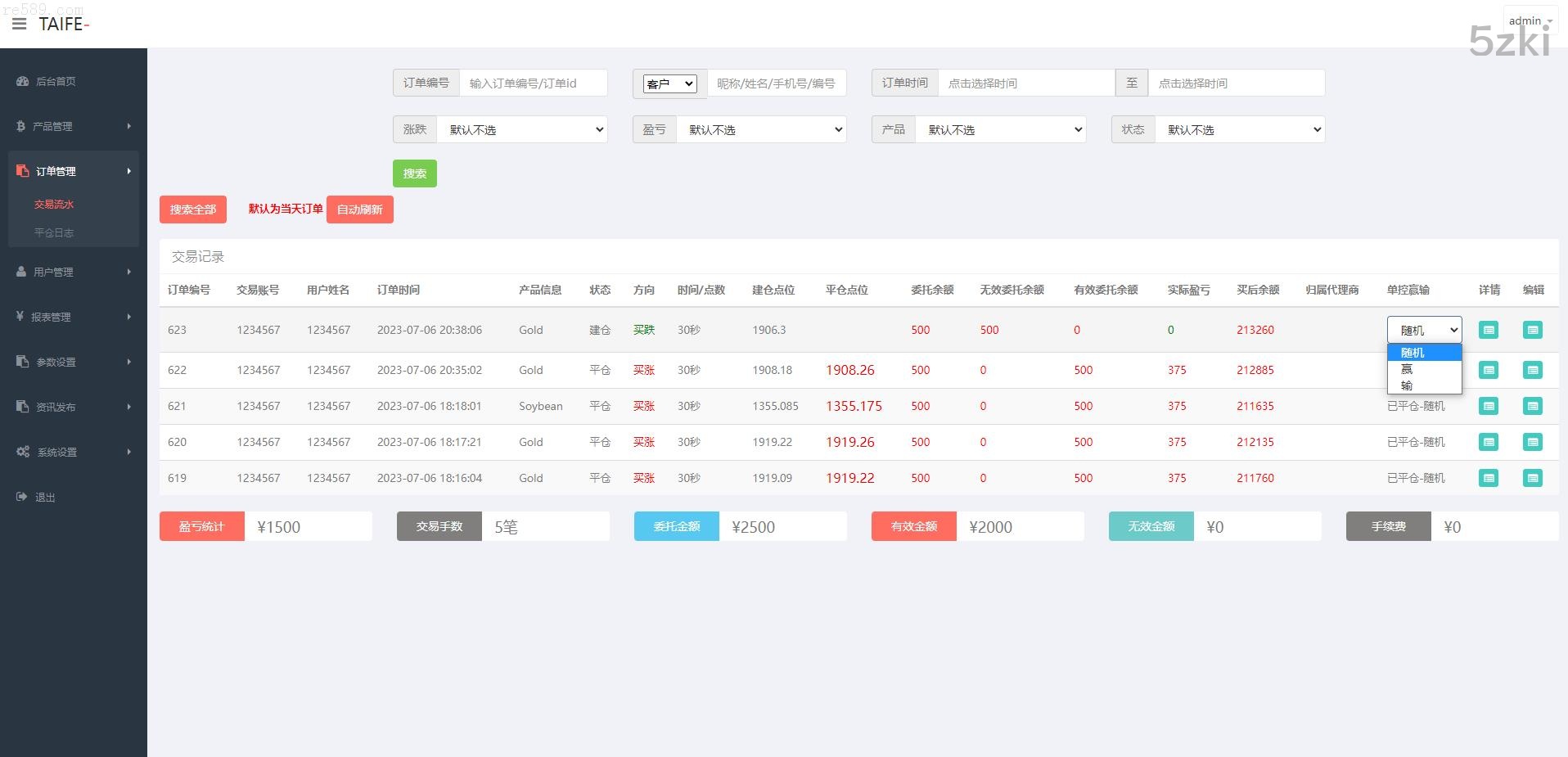
Task: Click the order number input field
Action: coord(533,83)
